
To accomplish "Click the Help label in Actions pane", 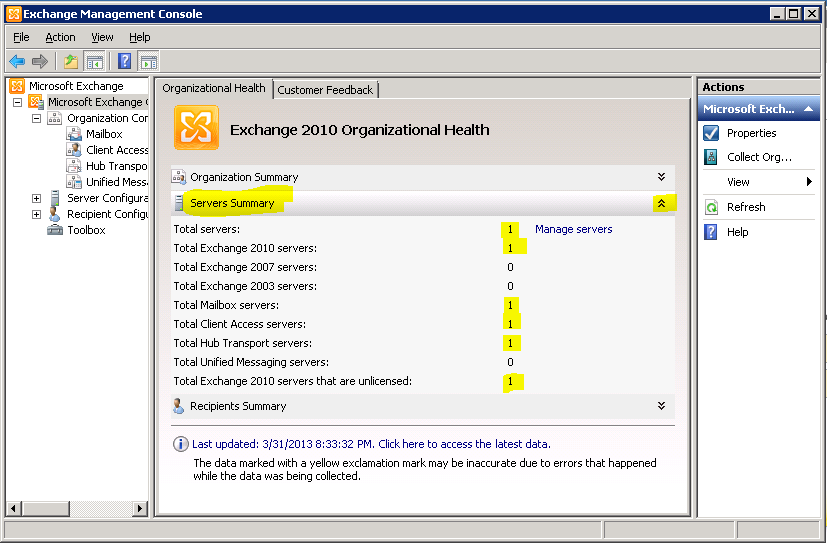I will 737,232.
